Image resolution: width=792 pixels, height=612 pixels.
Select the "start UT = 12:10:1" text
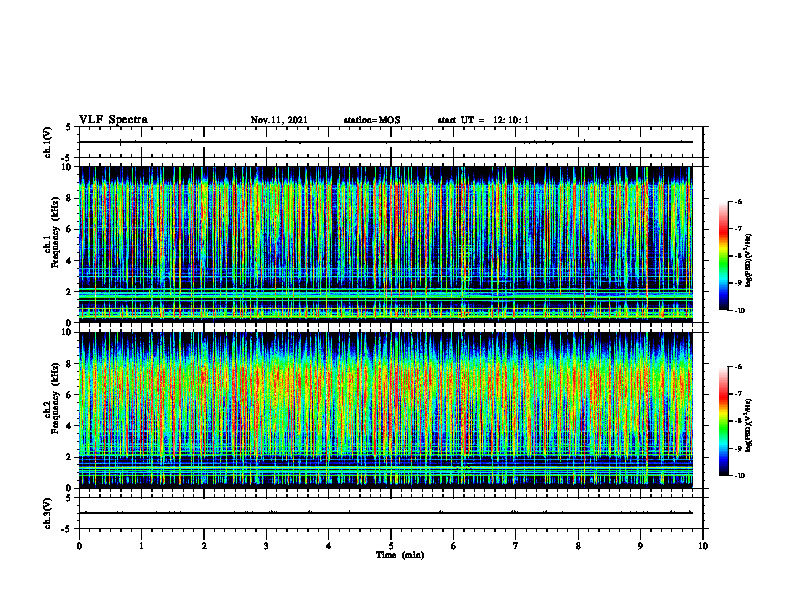click(483, 120)
